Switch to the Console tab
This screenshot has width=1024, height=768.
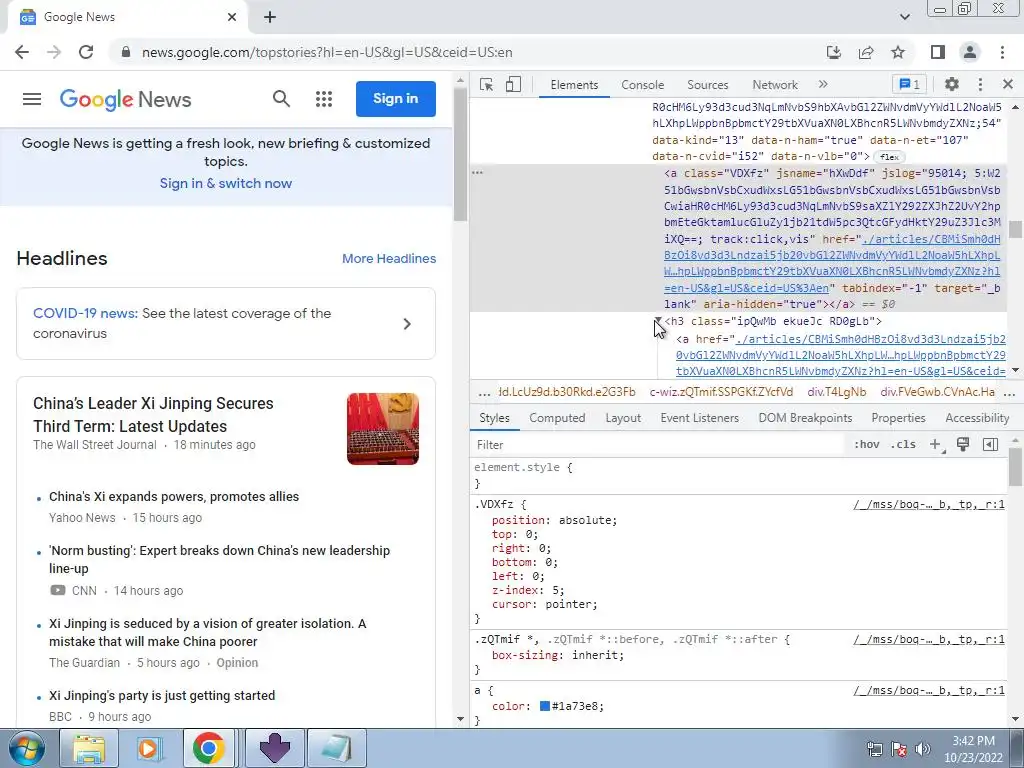click(643, 85)
